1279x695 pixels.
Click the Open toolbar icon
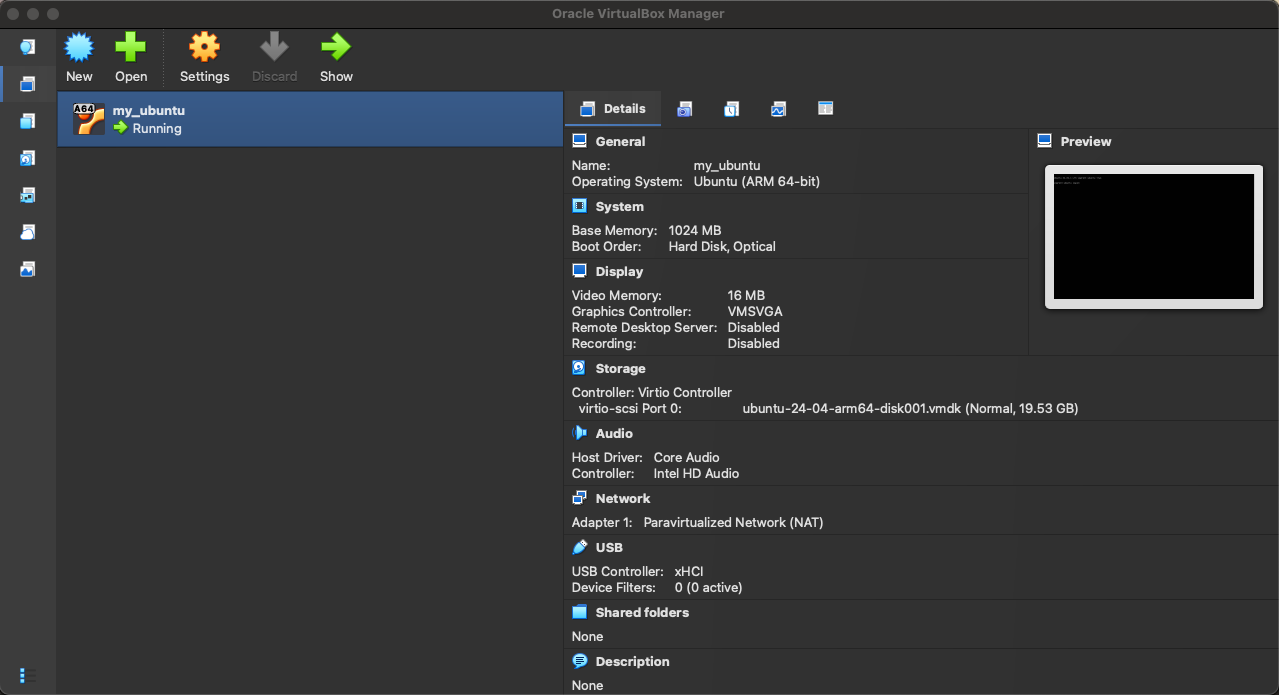(x=130, y=47)
